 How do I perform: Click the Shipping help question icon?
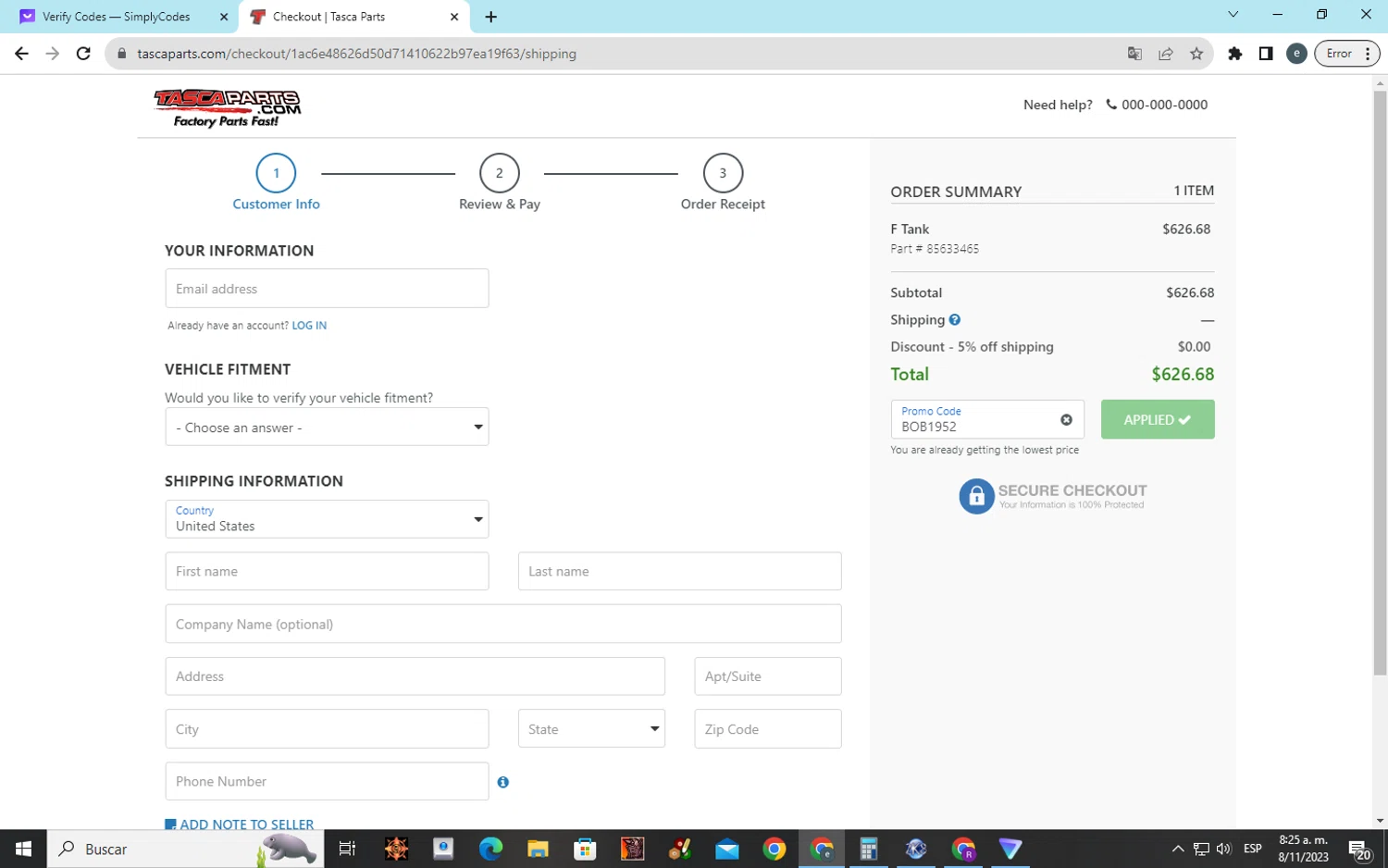click(x=954, y=320)
